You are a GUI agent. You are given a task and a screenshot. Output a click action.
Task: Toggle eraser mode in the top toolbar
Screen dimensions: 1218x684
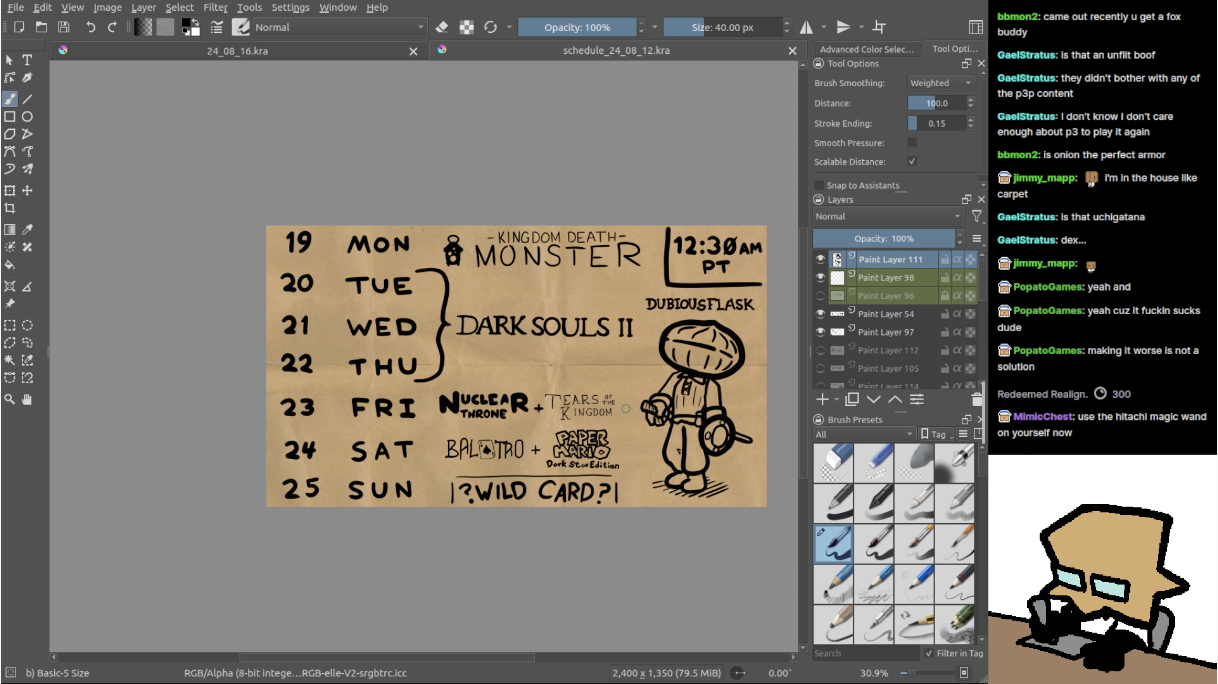443,27
